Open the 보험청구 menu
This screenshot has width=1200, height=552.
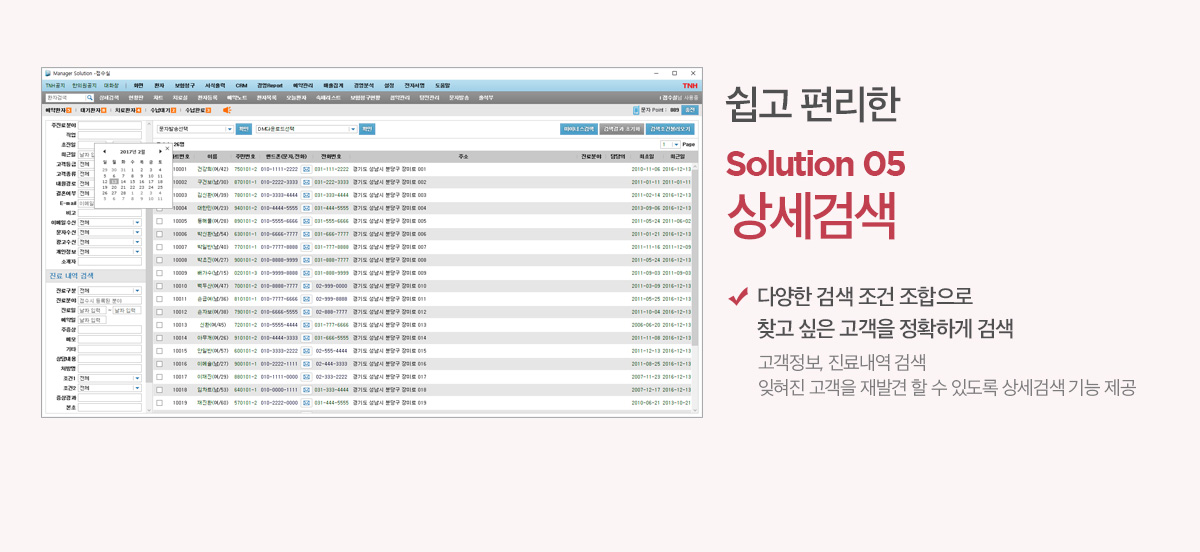(185, 86)
